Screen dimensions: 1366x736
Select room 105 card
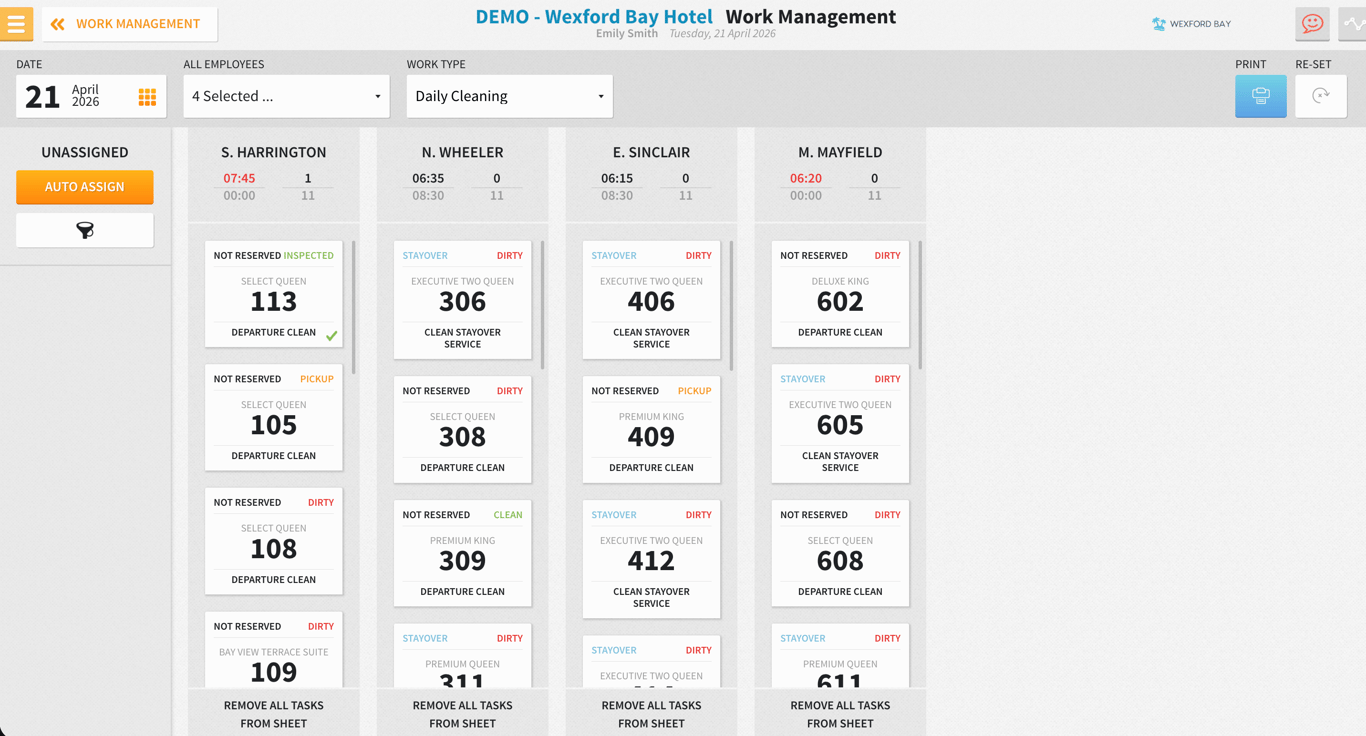tap(273, 417)
